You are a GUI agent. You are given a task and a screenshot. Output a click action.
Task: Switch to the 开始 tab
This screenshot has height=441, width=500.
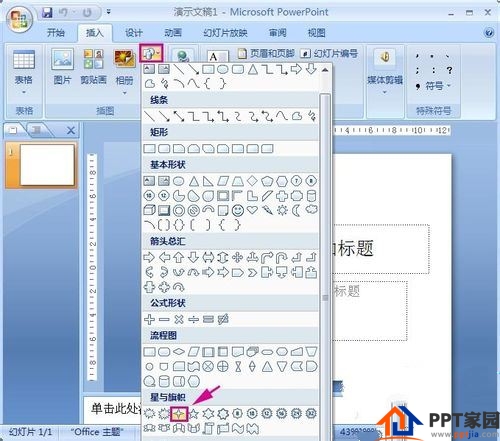click(x=56, y=33)
